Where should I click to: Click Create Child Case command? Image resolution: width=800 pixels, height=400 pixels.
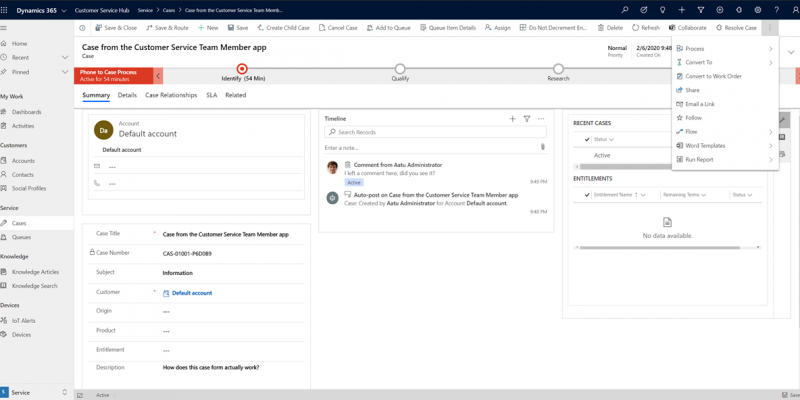(x=284, y=28)
